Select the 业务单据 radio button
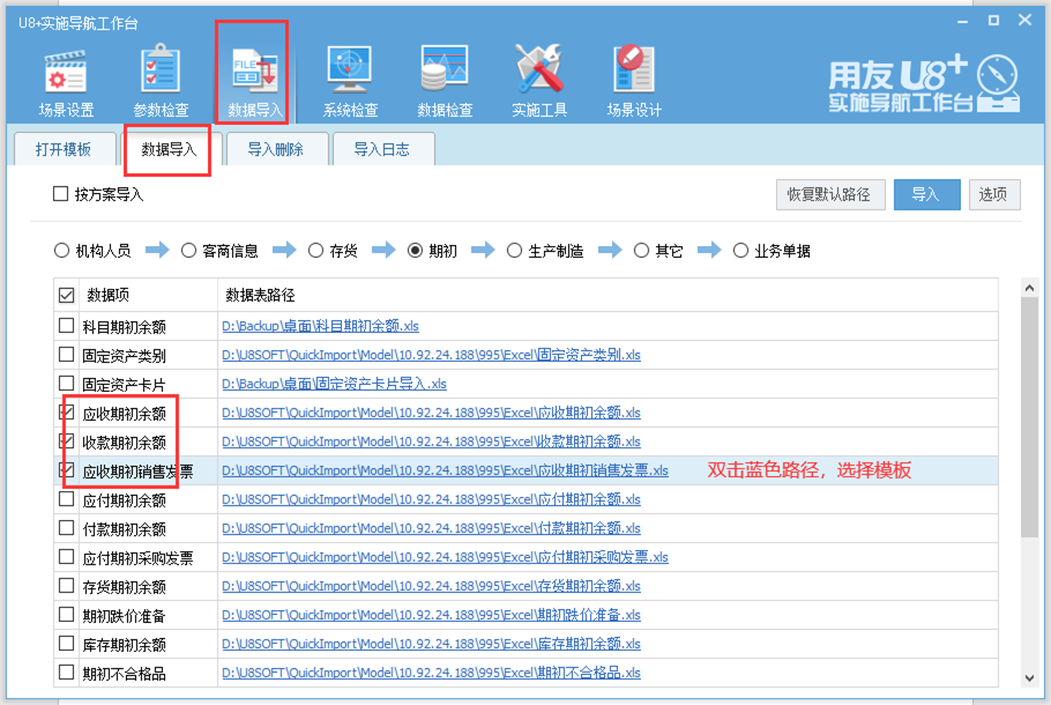The height and width of the screenshot is (705, 1051). 740,251
